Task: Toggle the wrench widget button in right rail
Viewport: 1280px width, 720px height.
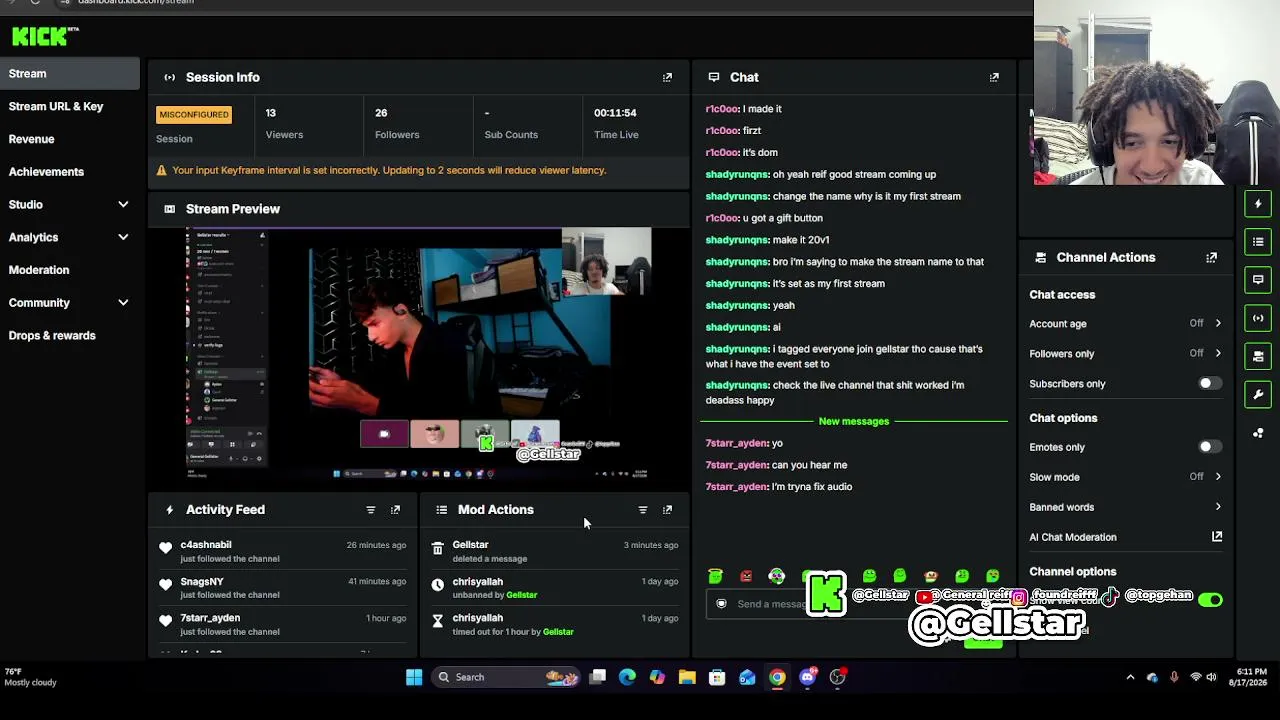Action: click(1258, 394)
